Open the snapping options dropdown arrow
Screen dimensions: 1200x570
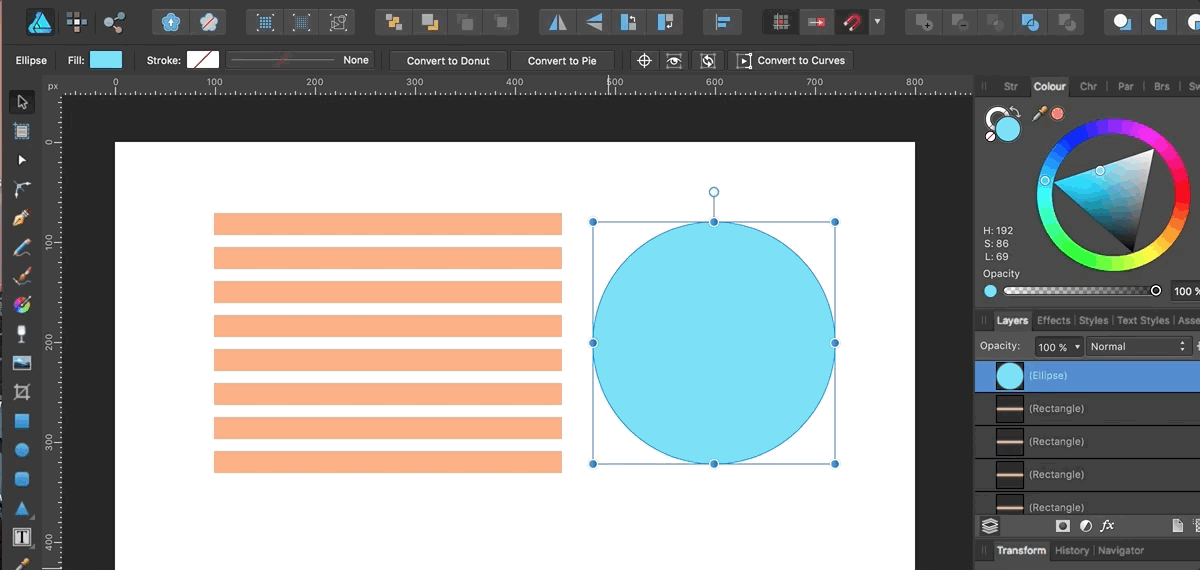(x=877, y=21)
